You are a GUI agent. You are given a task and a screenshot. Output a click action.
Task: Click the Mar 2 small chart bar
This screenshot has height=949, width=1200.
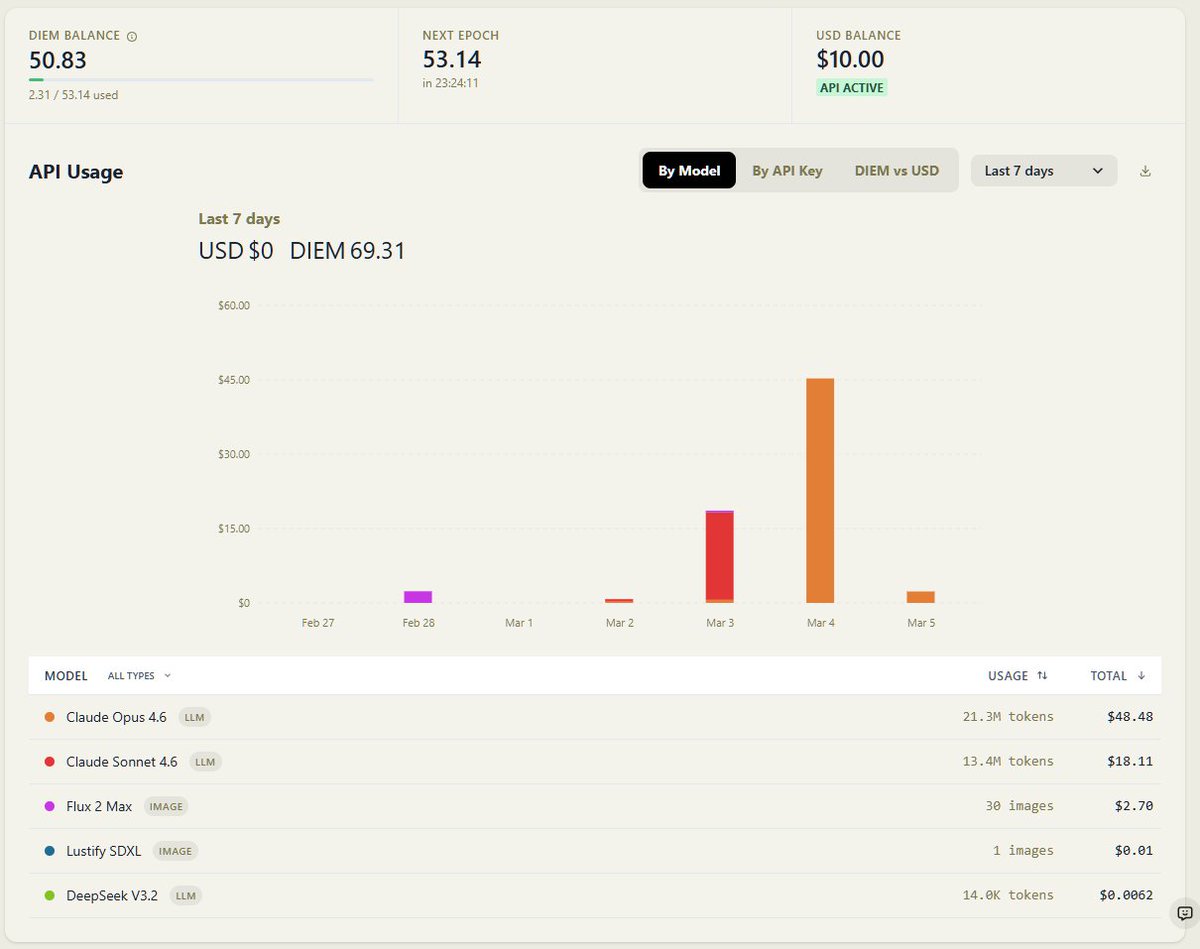click(x=619, y=601)
